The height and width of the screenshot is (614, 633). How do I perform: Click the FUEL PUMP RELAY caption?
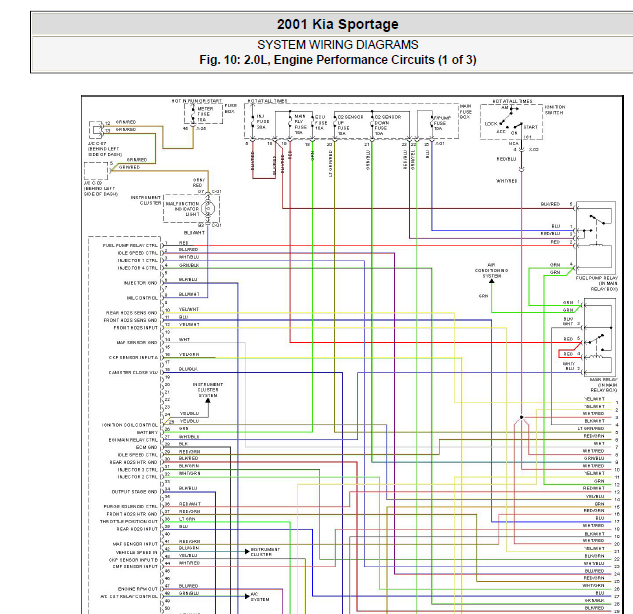597,284
